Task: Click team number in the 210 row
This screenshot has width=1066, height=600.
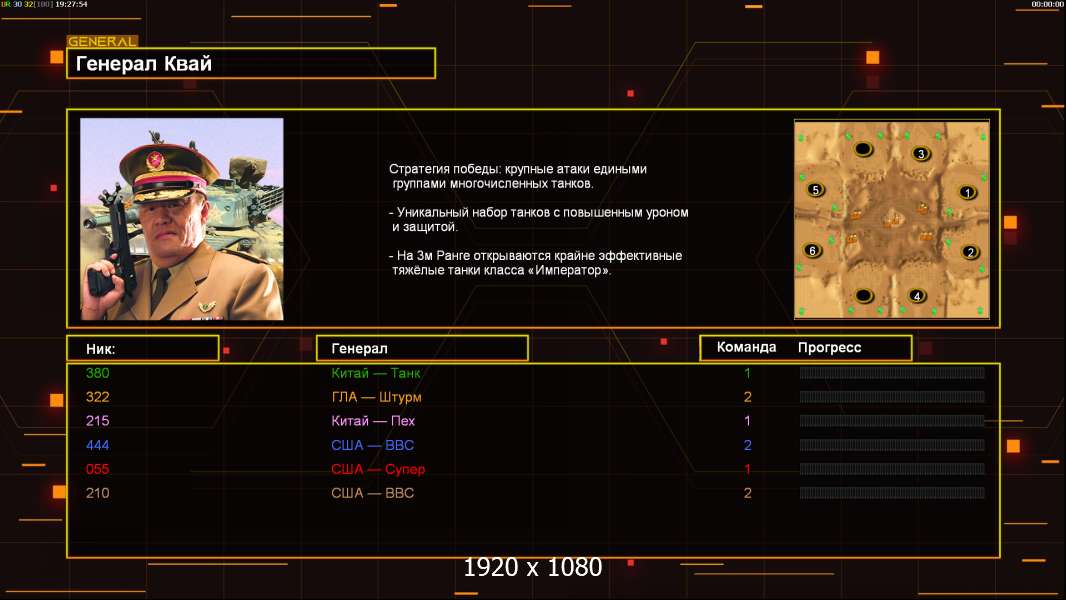Action: click(x=747, y=493)
